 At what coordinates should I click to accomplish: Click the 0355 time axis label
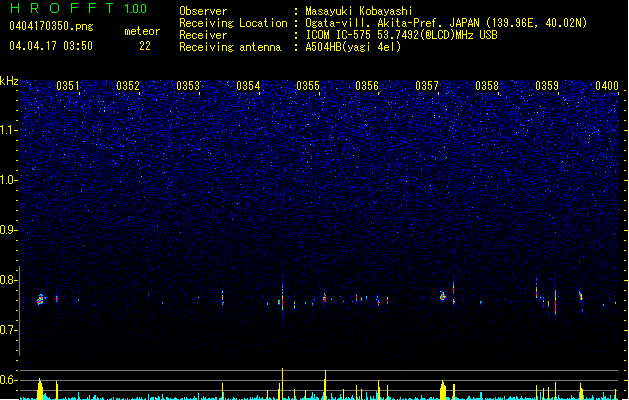308,86
